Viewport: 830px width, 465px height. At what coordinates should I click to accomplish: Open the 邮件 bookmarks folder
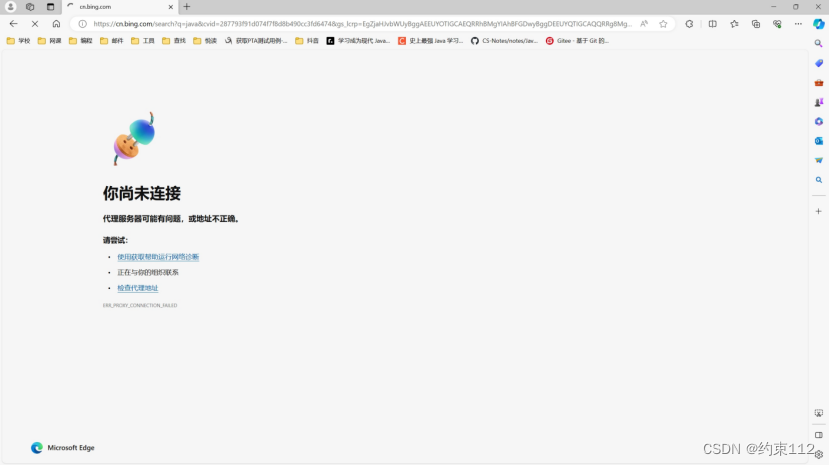point(112,41)
